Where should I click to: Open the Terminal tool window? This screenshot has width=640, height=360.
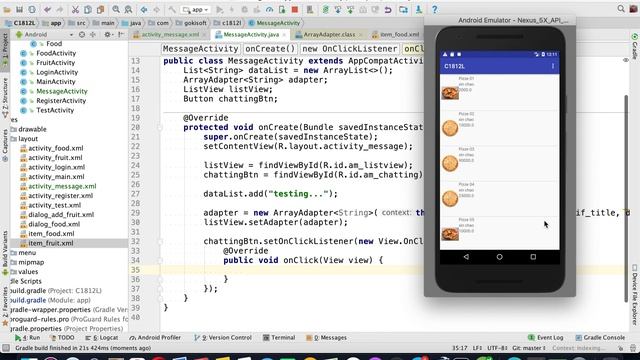click(279, 338)
